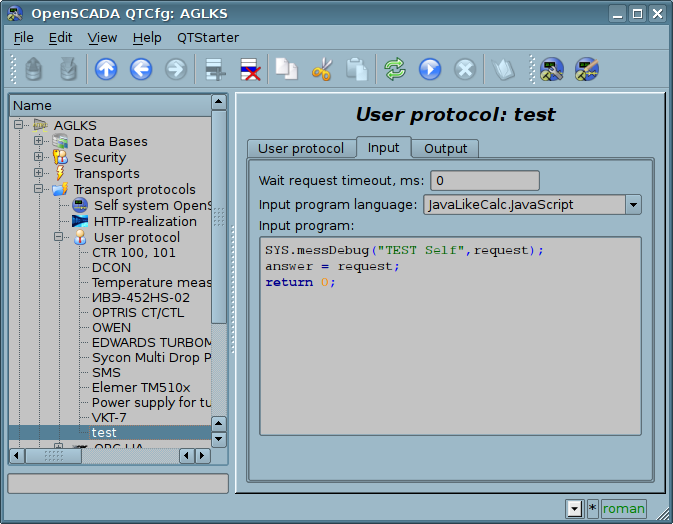
Task: Click the scissors cut icon
Action: (322, 69)
